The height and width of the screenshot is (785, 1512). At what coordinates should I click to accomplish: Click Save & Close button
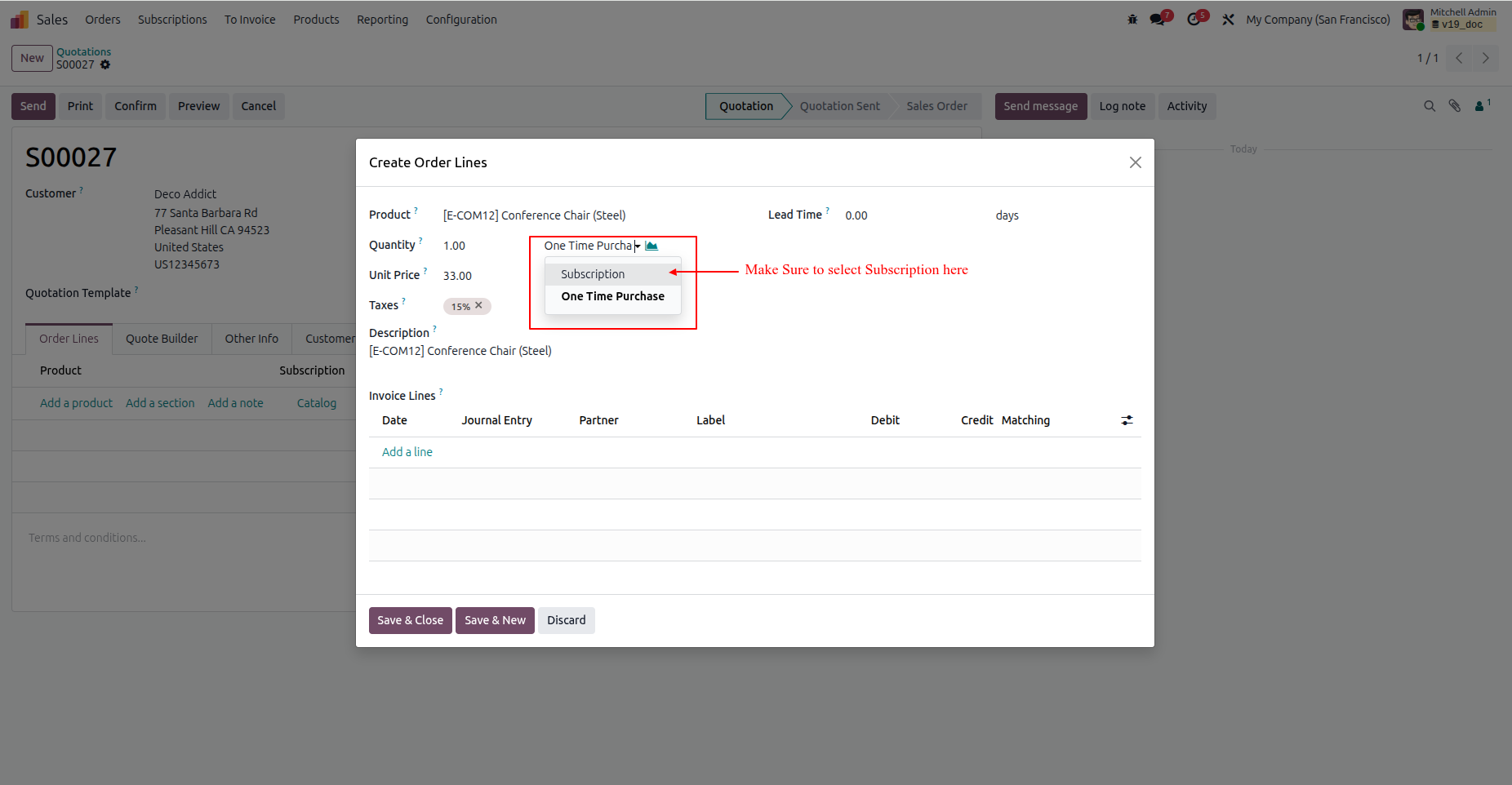pos(410,620)
